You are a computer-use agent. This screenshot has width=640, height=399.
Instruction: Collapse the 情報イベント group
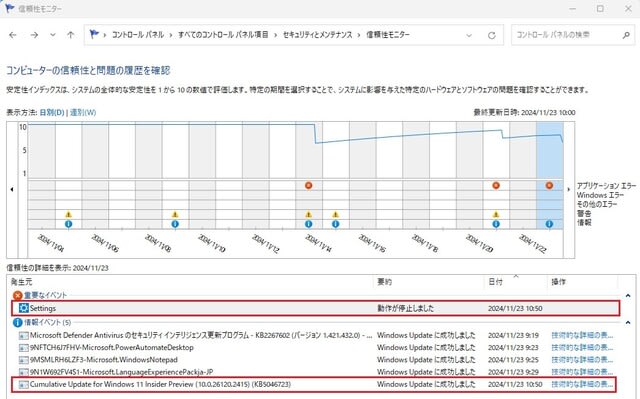[628, 322]
